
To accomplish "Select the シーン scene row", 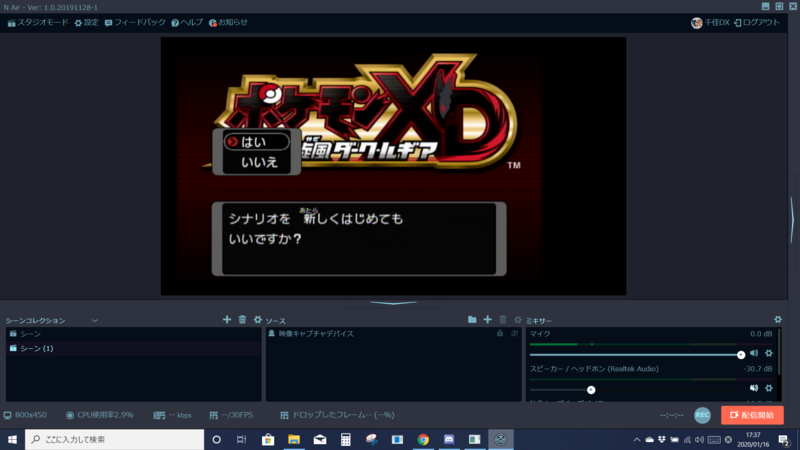I will (x=134, y=334).
